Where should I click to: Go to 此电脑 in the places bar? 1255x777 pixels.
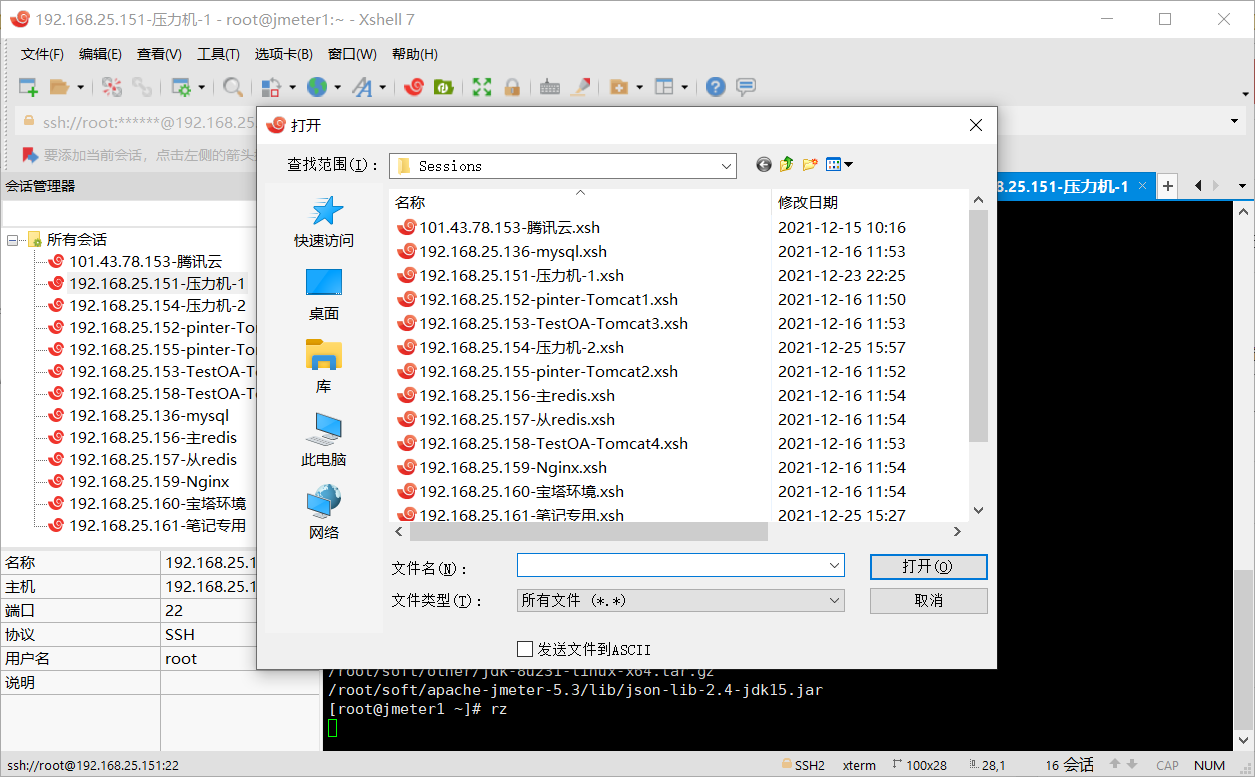pos(324,440)
